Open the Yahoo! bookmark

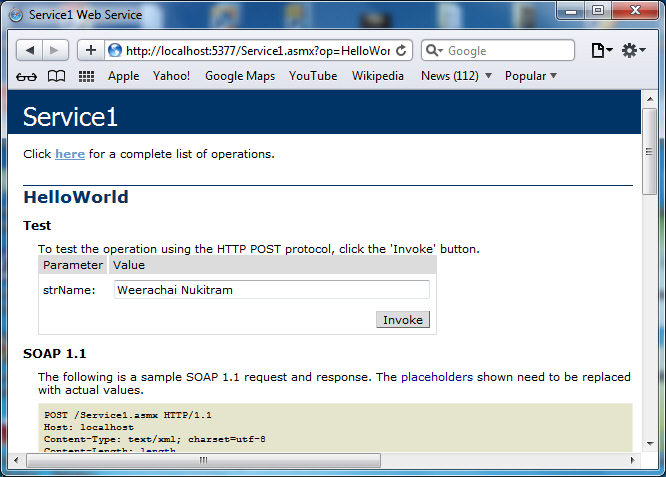pyautogui.click(x=171, y=76)
